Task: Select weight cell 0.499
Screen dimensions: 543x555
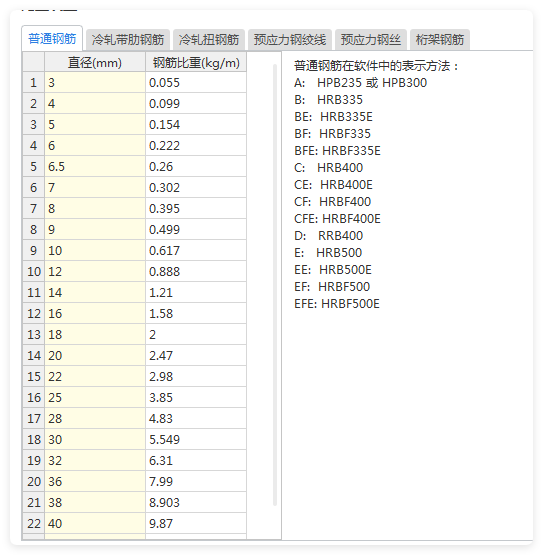Action: [x=196, y=229]
